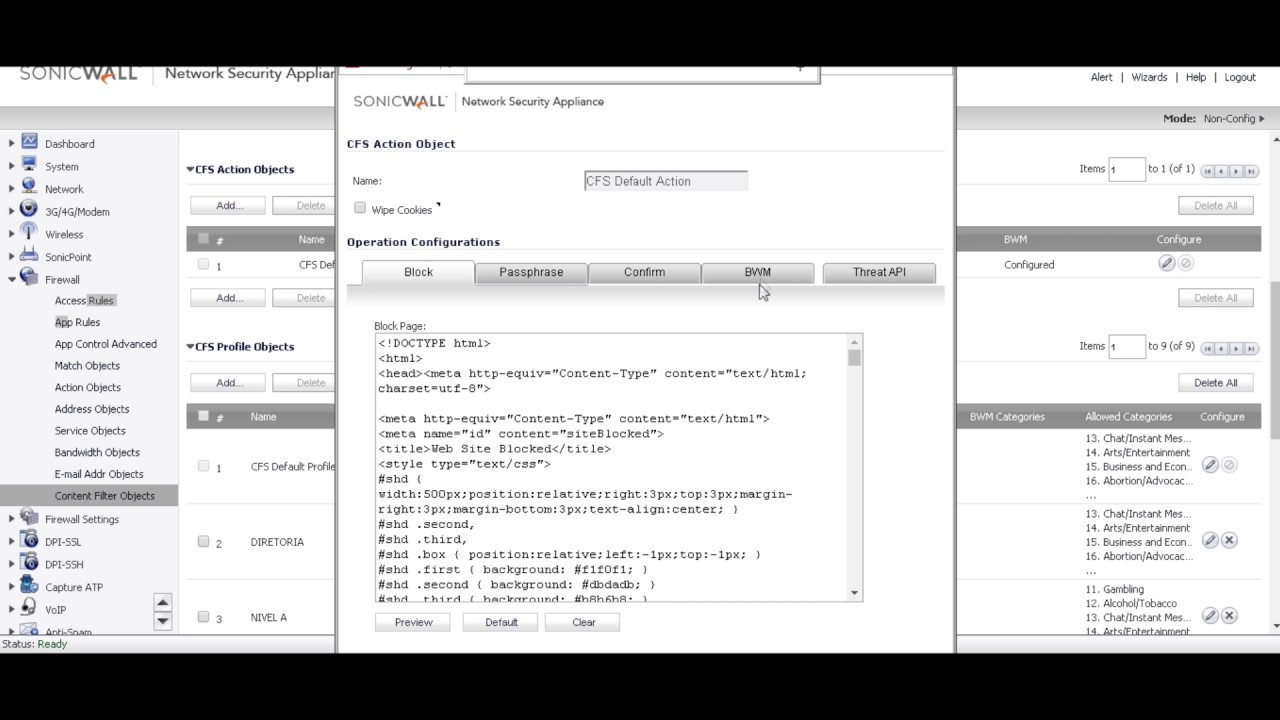The width and height of the screenshot is (1280, 720).
Task: Click the Default button under Block Page
Action: (x=501, y=622)
